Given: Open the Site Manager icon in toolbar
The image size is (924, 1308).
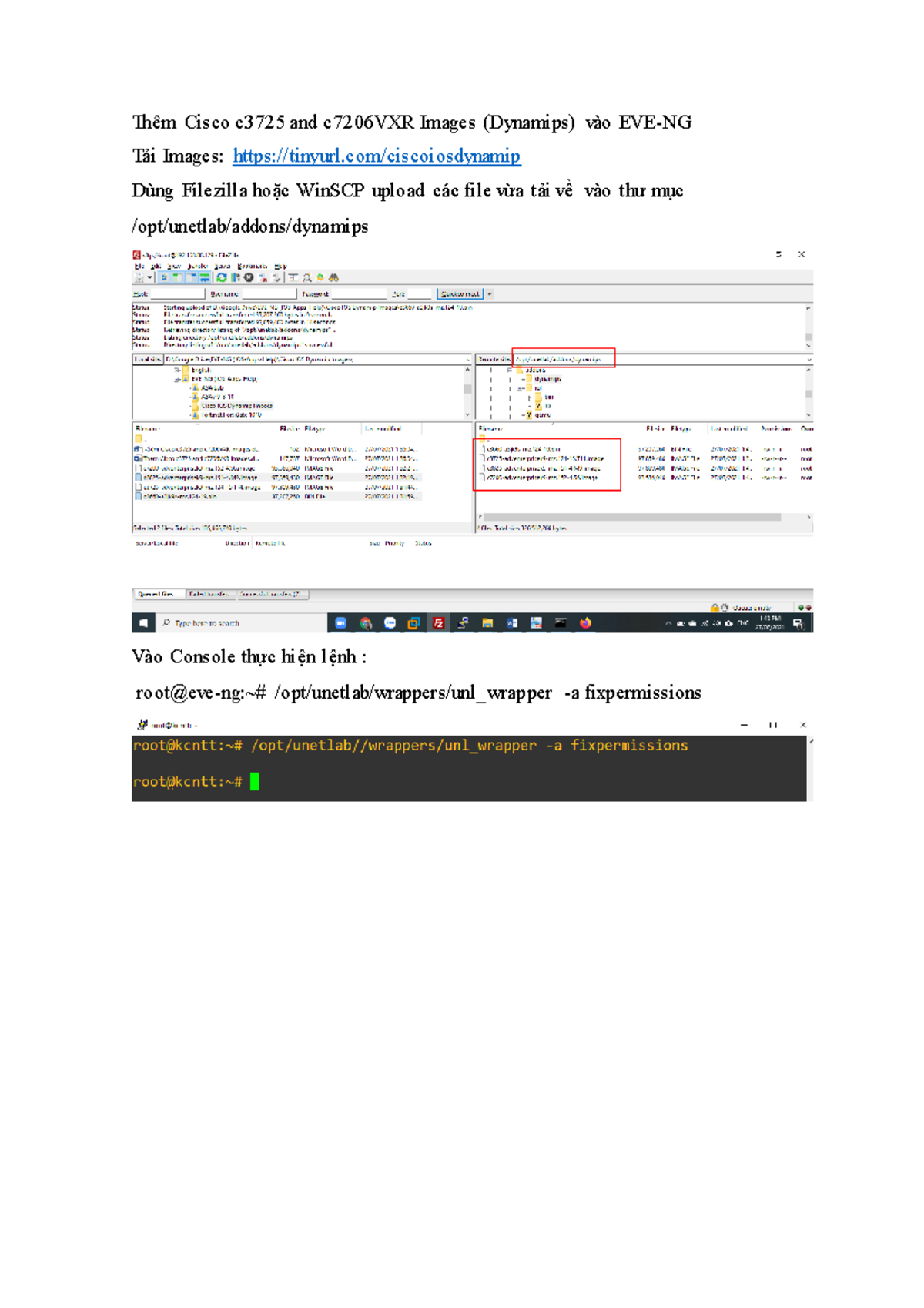Looking at the screenshot, I should pyautogui.click(x=139, y=278).
